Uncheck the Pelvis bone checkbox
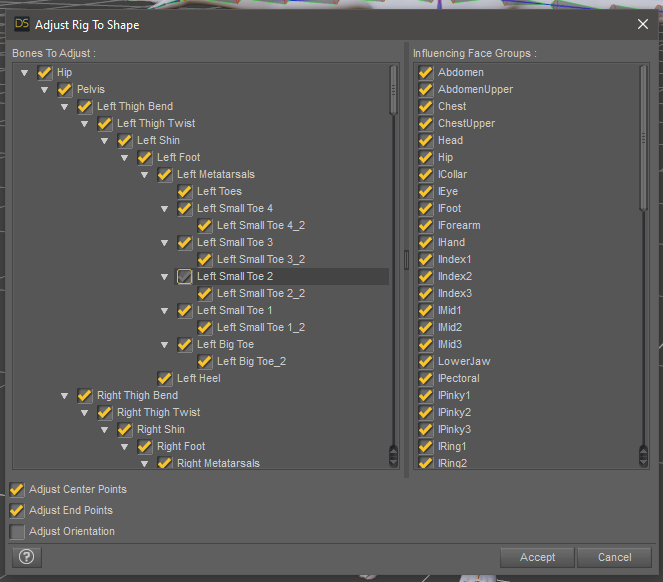Viewport: 663px width, 582px height. pyautogui.click(x=64, y=89)
